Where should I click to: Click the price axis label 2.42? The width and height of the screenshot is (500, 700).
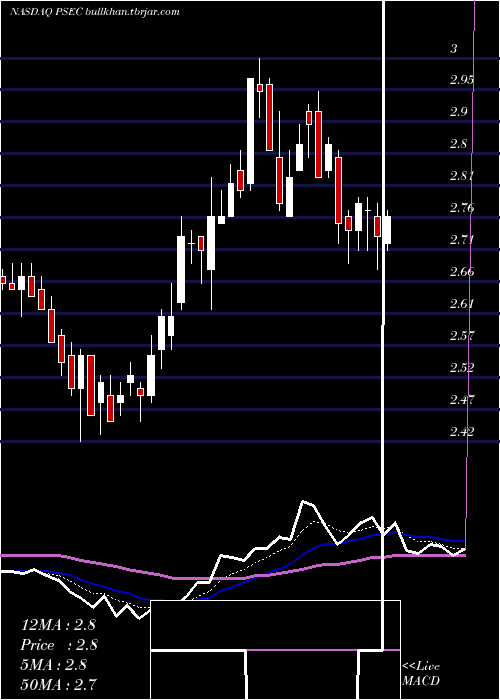[462, 431]
